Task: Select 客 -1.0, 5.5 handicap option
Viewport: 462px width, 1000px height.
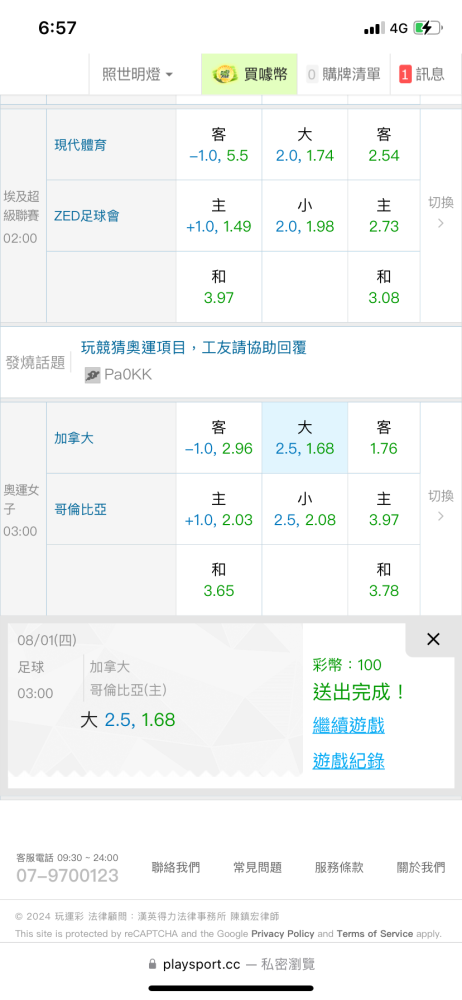Action: click(219, 145)
